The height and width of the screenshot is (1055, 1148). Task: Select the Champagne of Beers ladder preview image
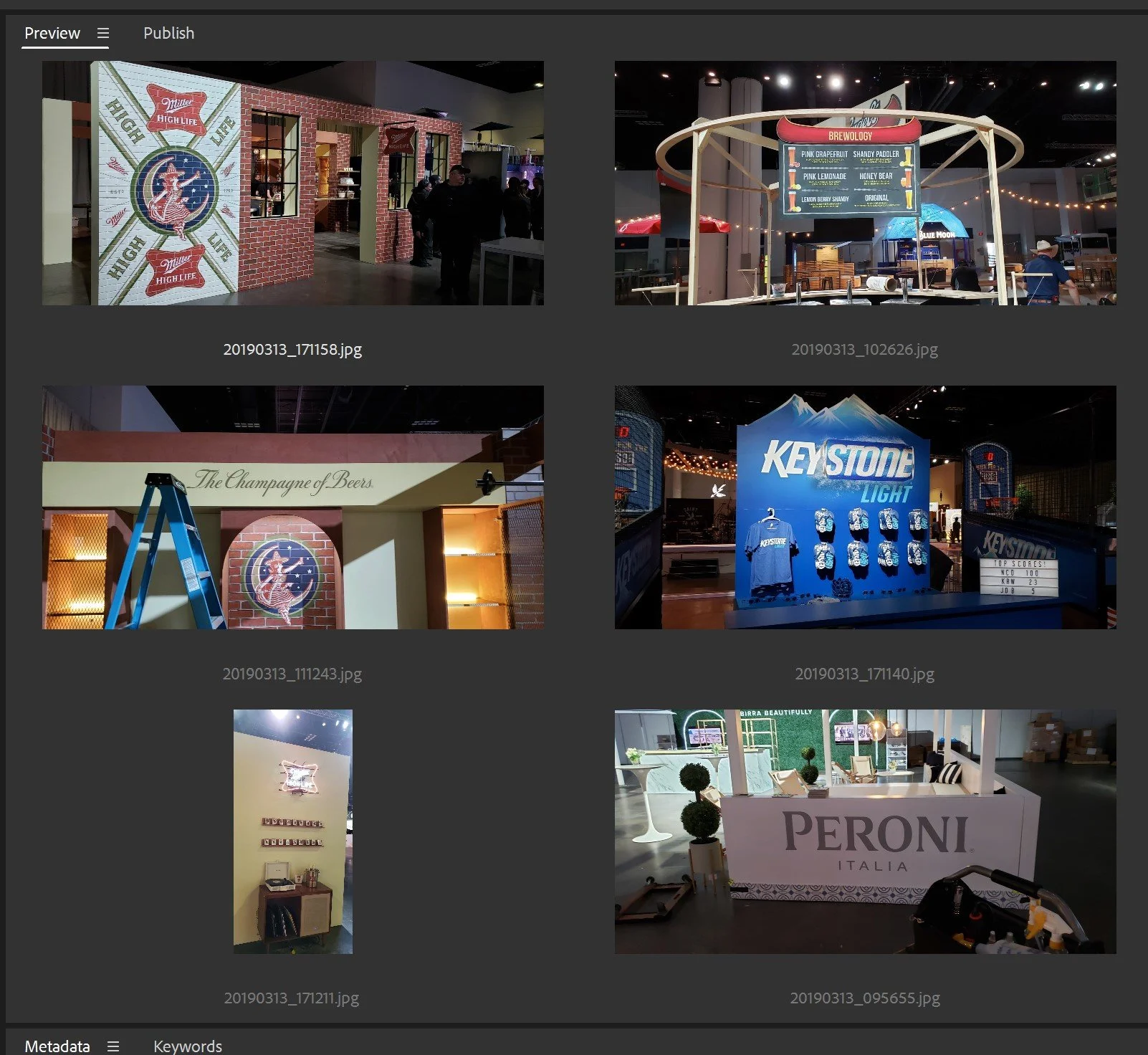coord(293,507)
